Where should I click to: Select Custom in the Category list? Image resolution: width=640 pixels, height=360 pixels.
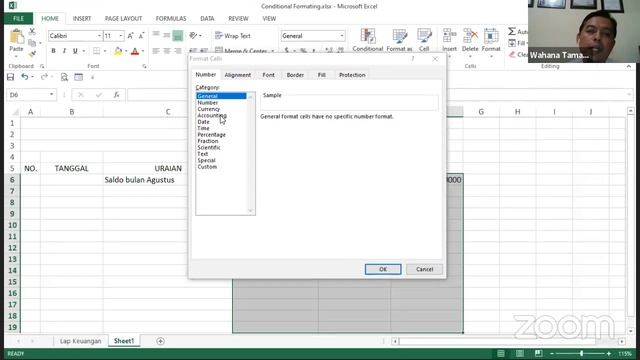tap(207, 167)
